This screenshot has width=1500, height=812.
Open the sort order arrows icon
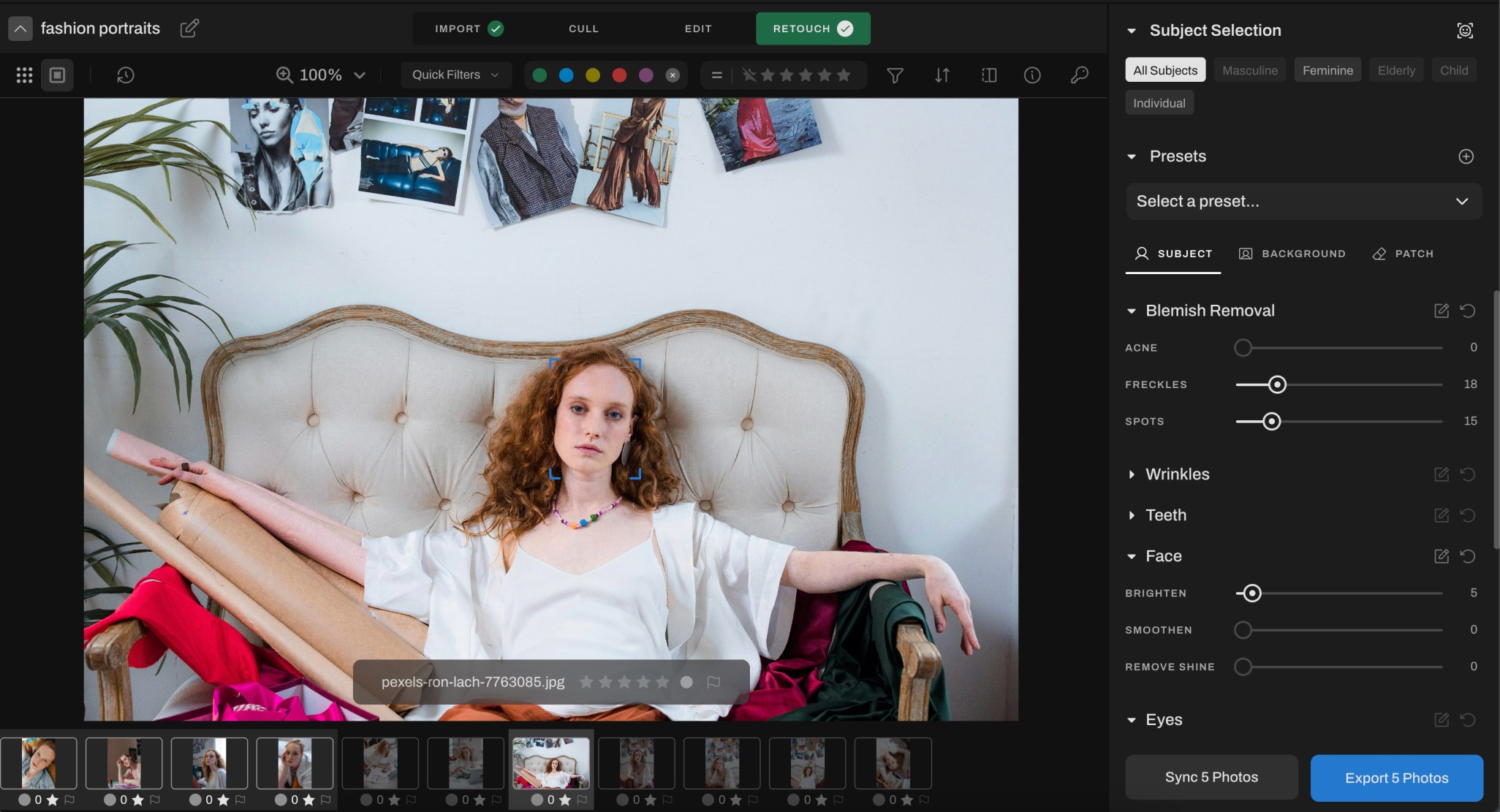942,75
